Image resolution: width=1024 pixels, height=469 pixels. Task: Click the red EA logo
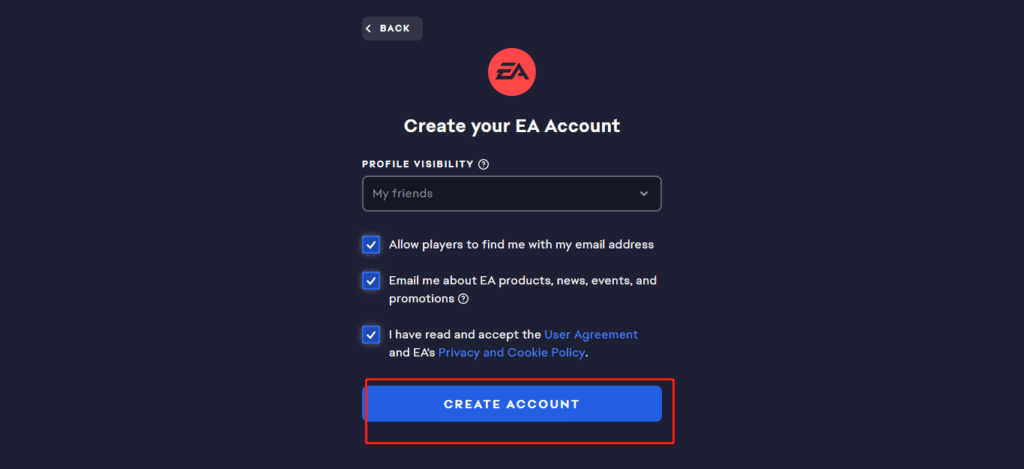(x=511, y=72)
